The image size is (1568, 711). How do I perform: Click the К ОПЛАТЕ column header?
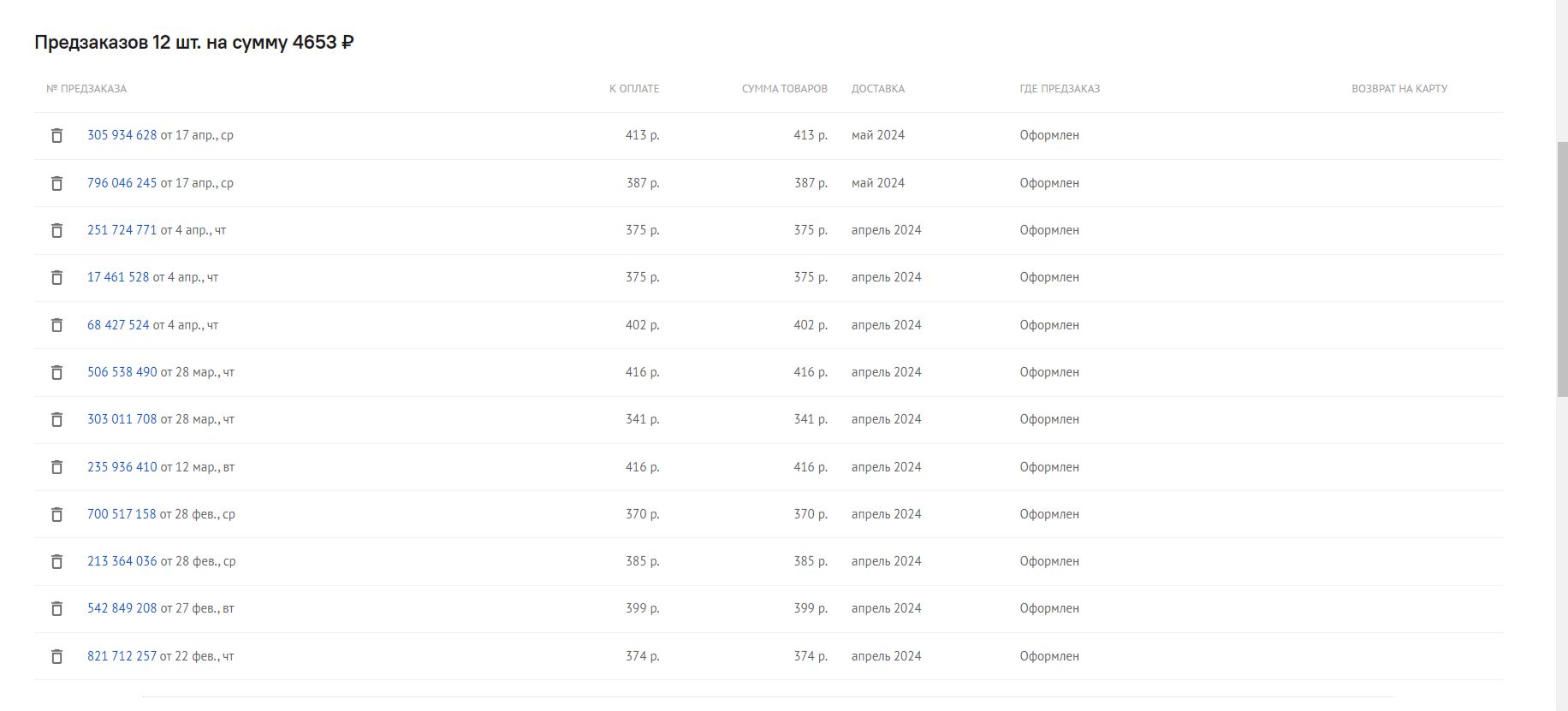coord(634,89)
